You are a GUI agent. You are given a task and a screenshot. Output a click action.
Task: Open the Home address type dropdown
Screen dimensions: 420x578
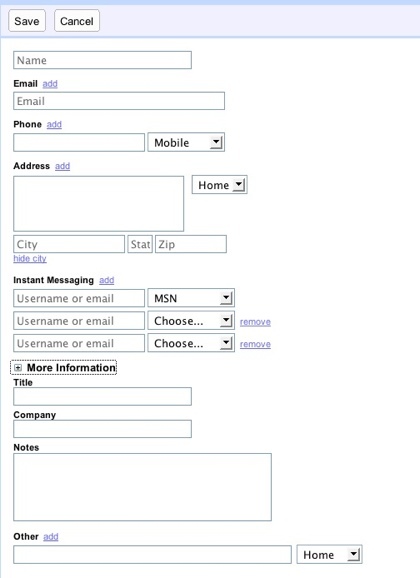(219, 185)
